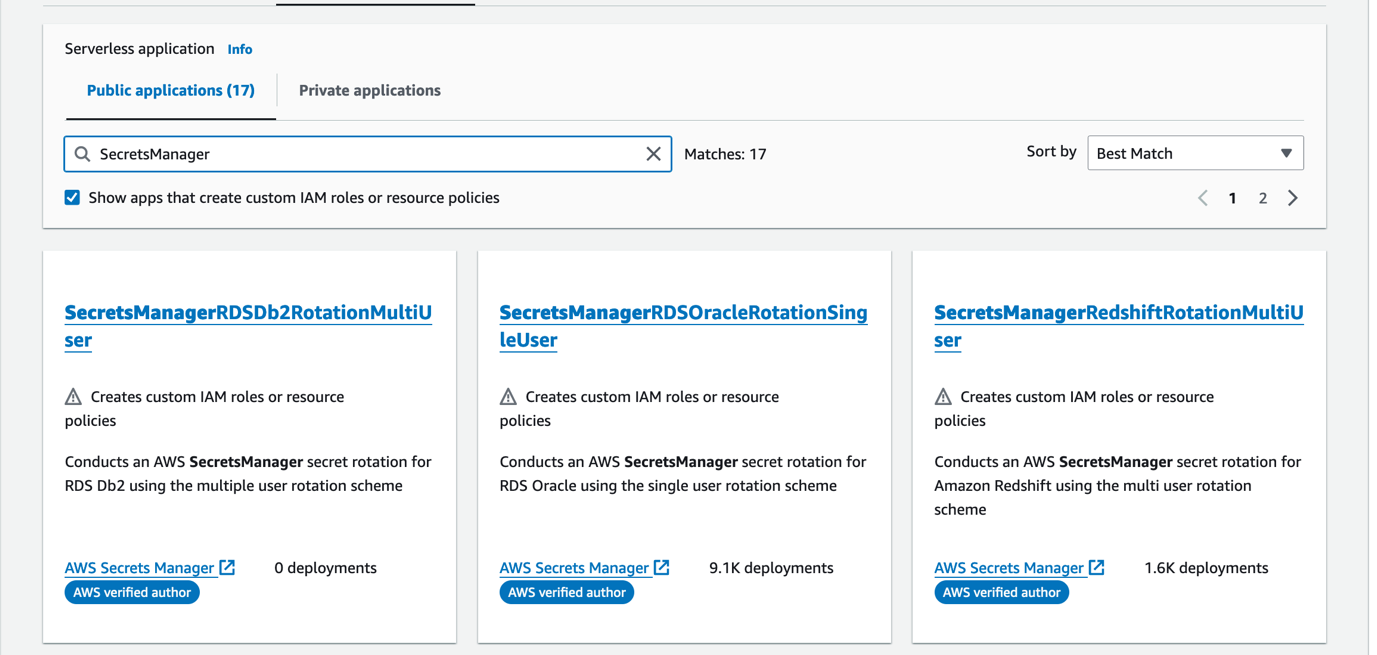The height and width of the screenshot is (655, 1377).
Task: Click the 0 deployments text
Action: pos(325,568)
